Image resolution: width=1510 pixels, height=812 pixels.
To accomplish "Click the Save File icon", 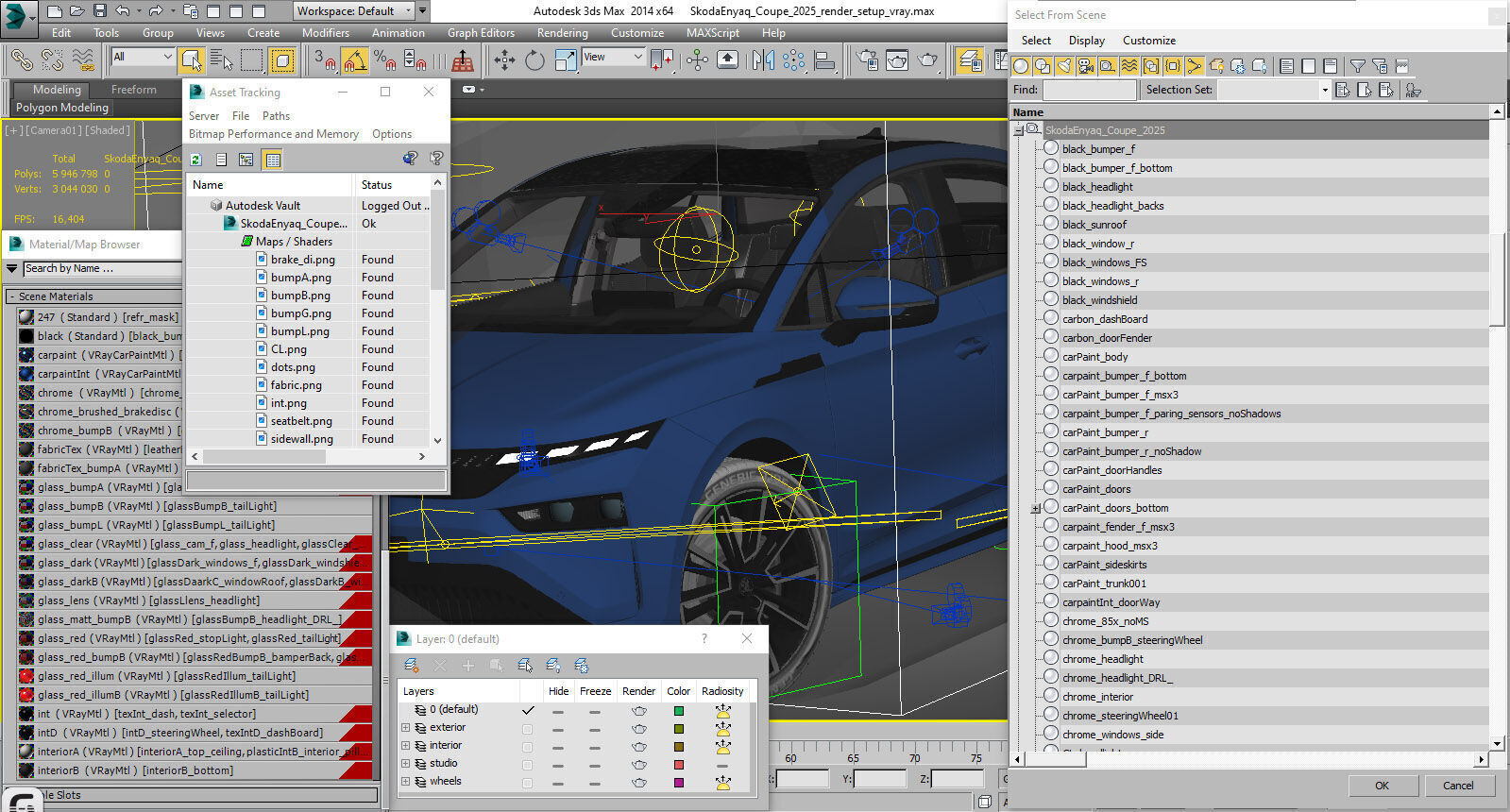I will (100, 11).
